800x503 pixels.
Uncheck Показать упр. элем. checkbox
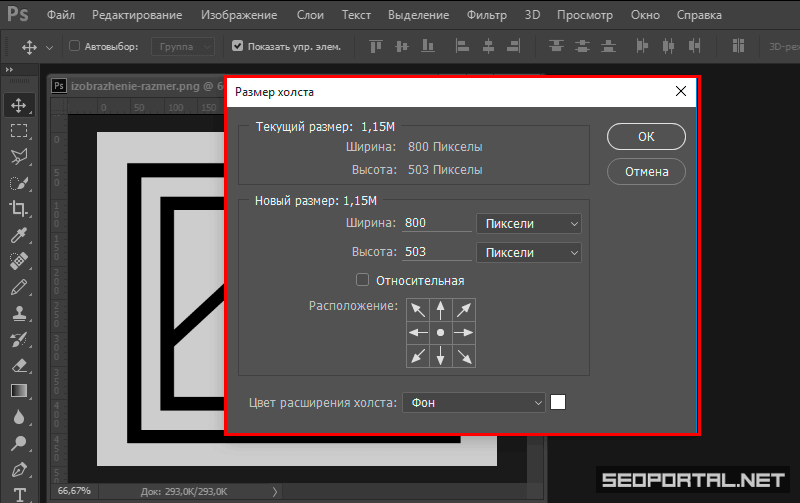237,46
